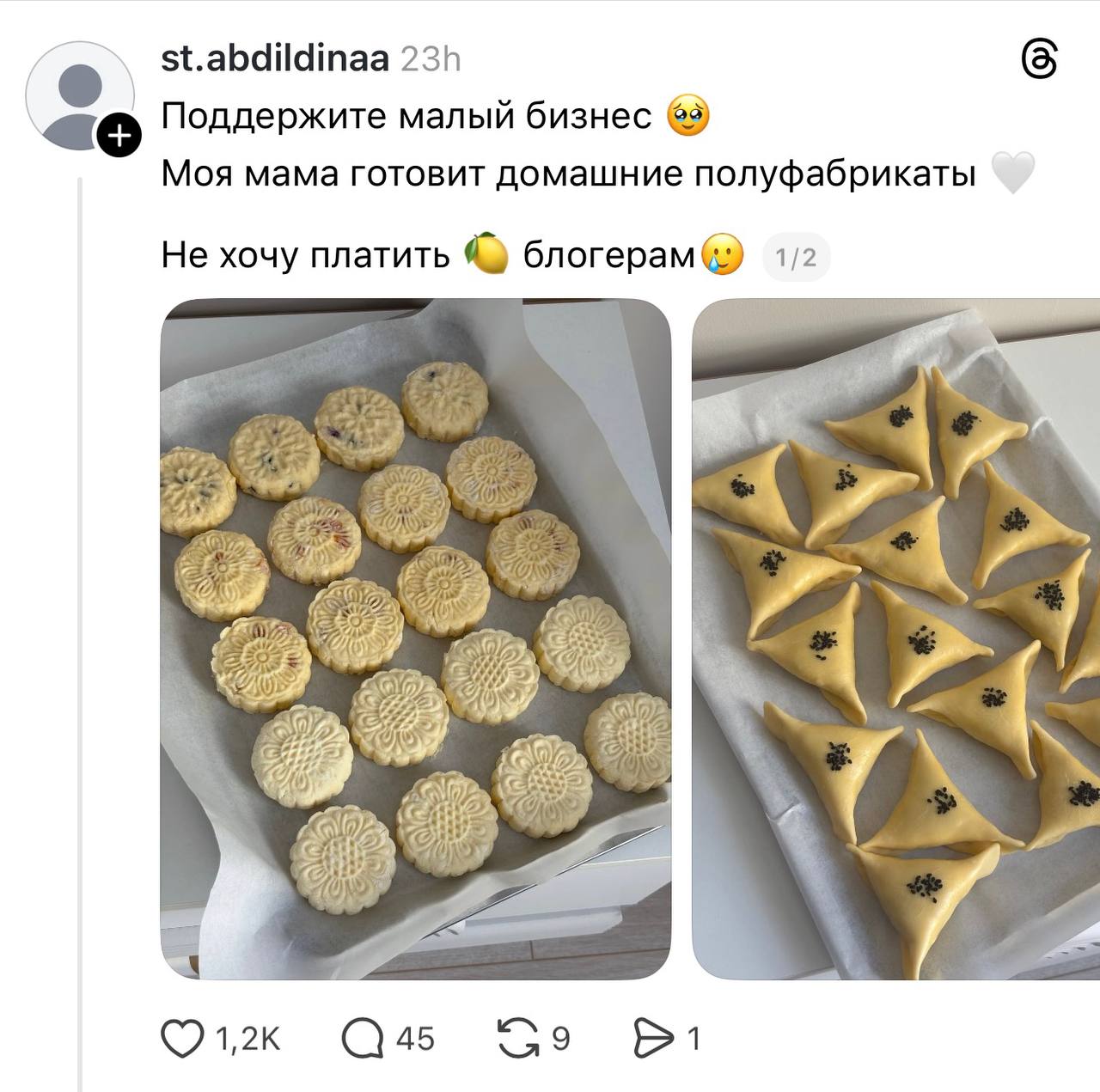This screenshot has width=1100, height=1092.
Task: Click the line "Моя мама готовит домашние полуфабрикаты"
Action: point(568,174)
